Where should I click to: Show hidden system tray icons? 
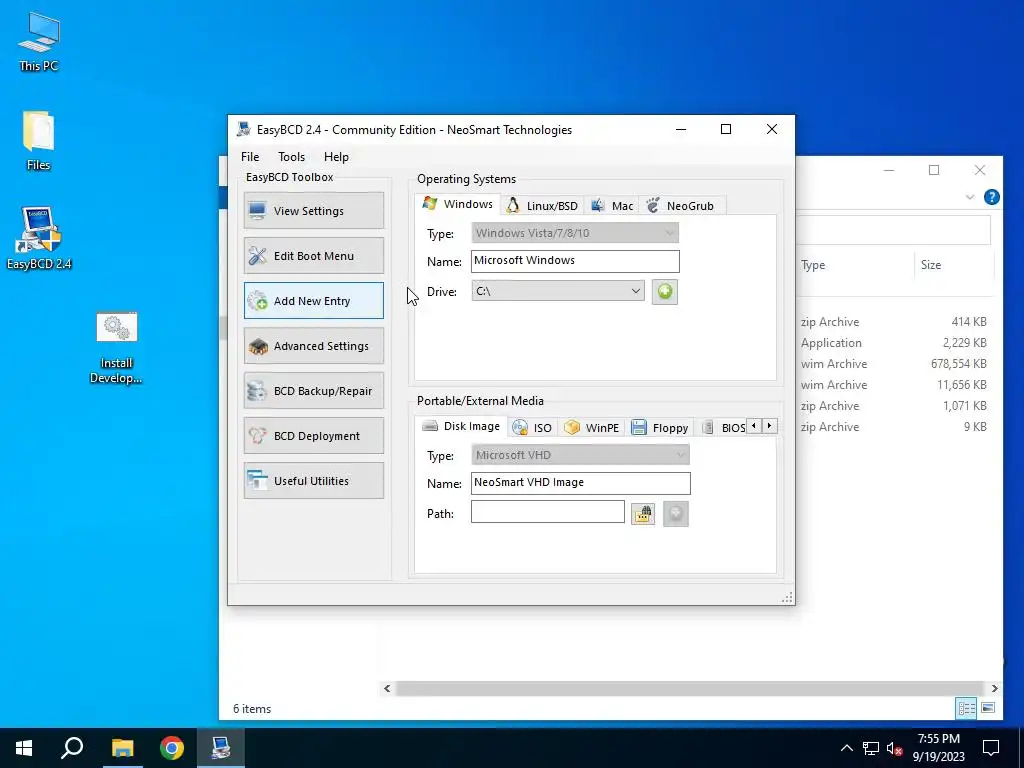[x=846, y=748]
